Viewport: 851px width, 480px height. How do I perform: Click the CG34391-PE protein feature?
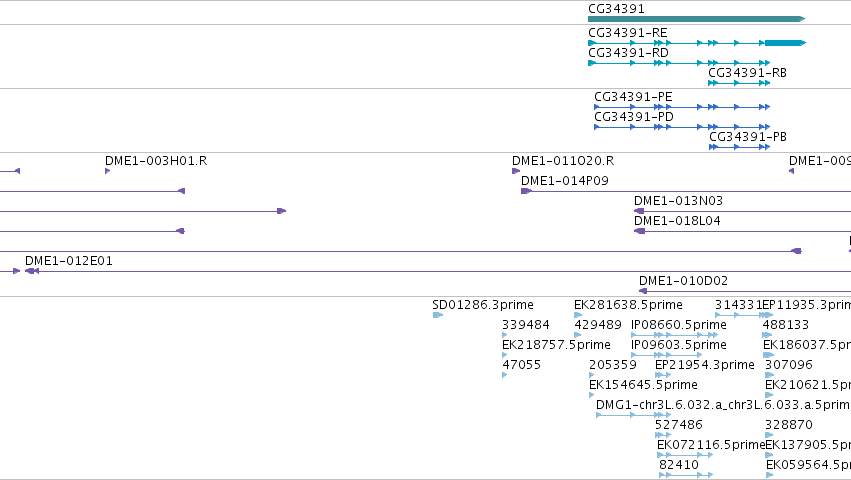682,107
